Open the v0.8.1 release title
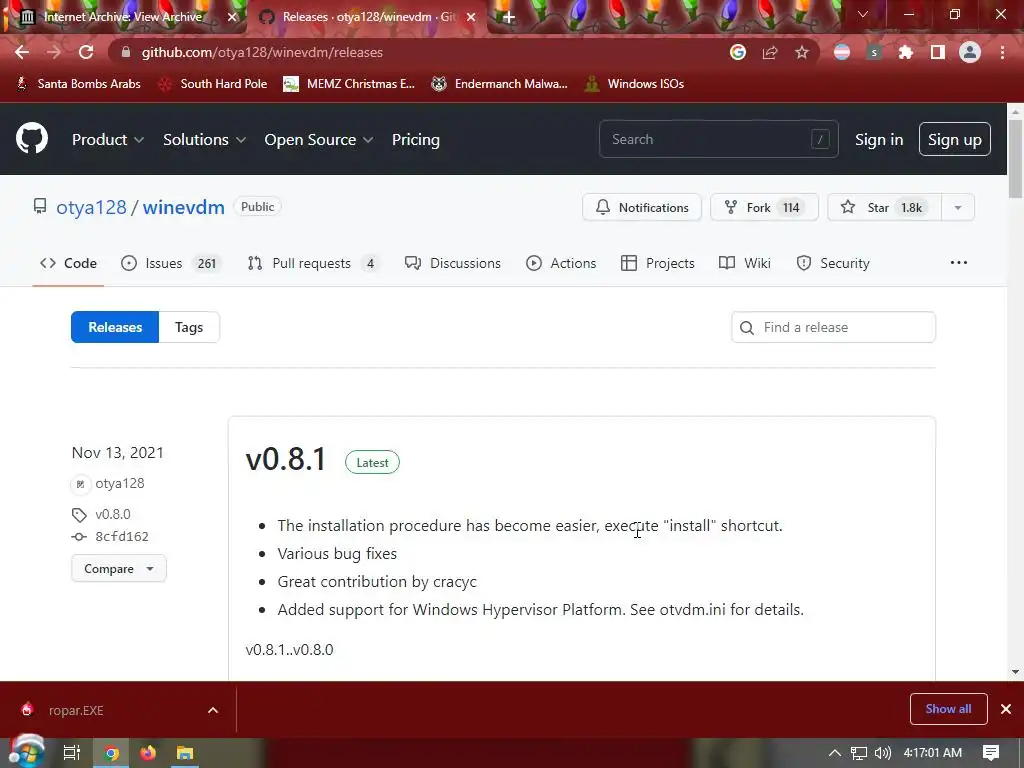The width and height of the screenshot is (1024, 768). 285,459
